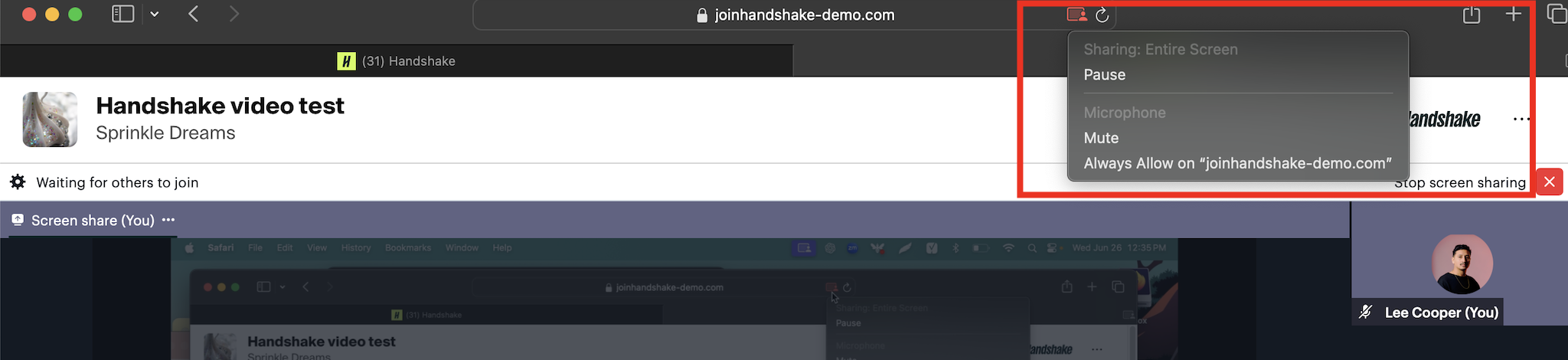1568x360 pixels.
Task: Stop screen sharing with red X
Action: coord(1550,182)
